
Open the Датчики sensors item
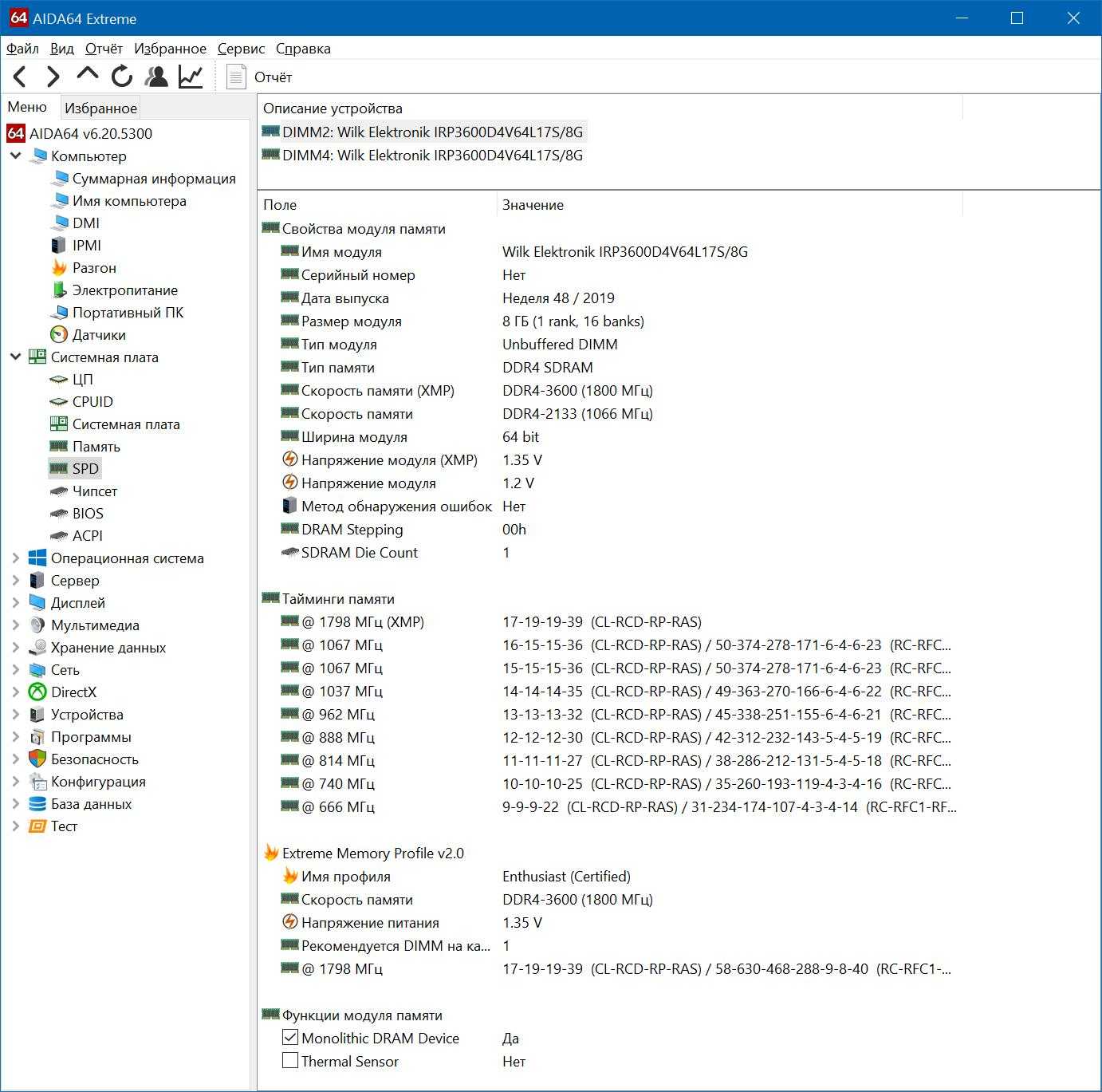(99, 335)
